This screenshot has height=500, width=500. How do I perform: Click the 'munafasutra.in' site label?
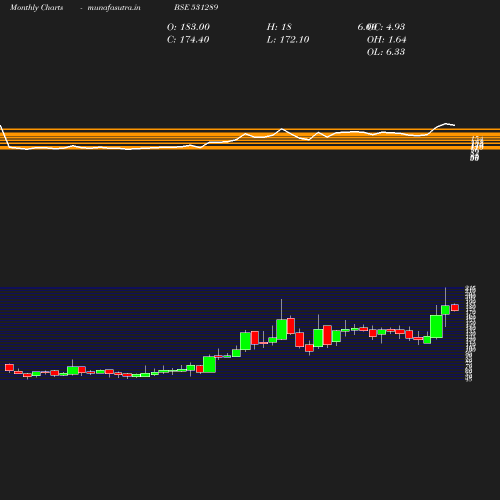pos(114,8)
